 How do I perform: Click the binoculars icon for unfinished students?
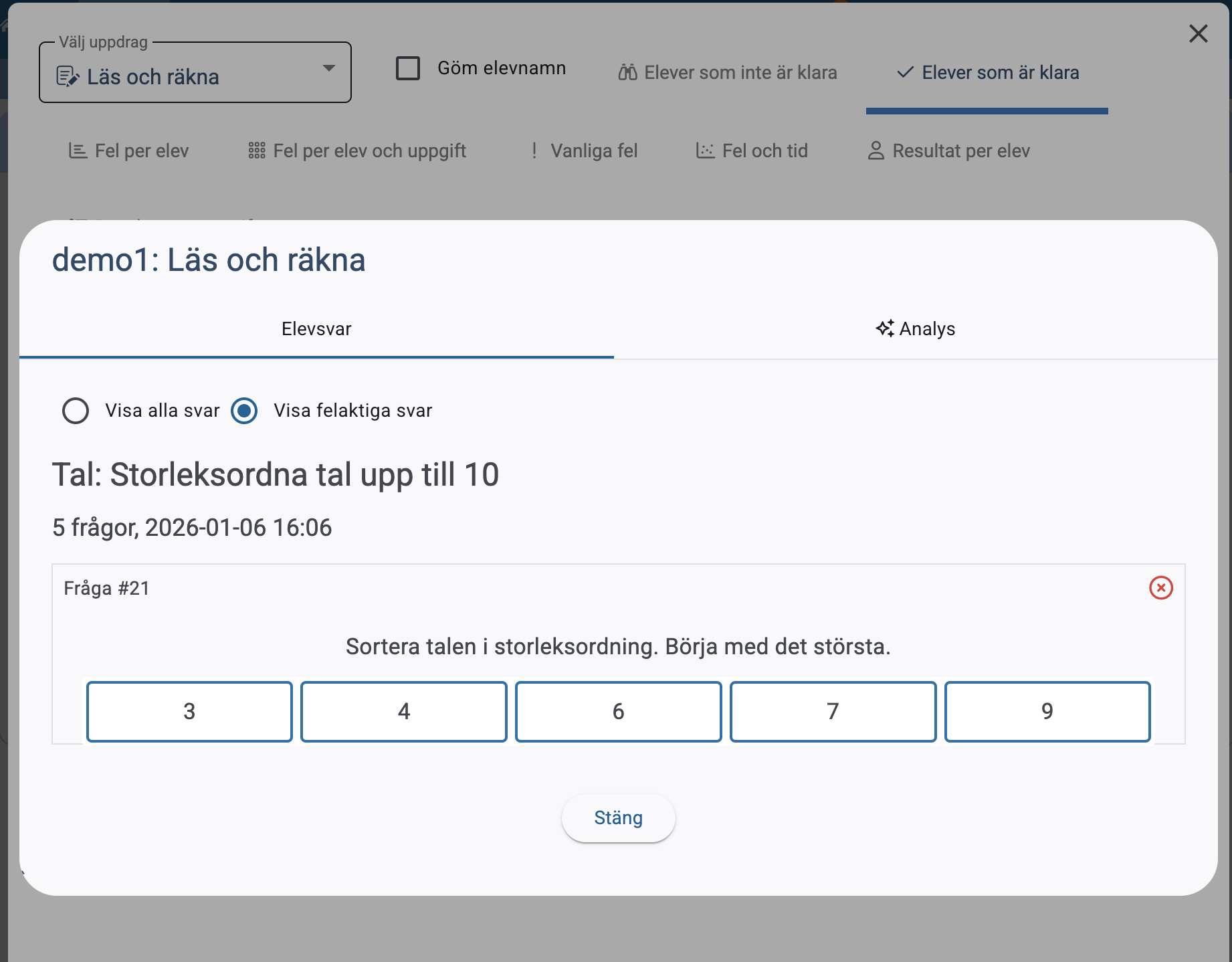(627, 72)
